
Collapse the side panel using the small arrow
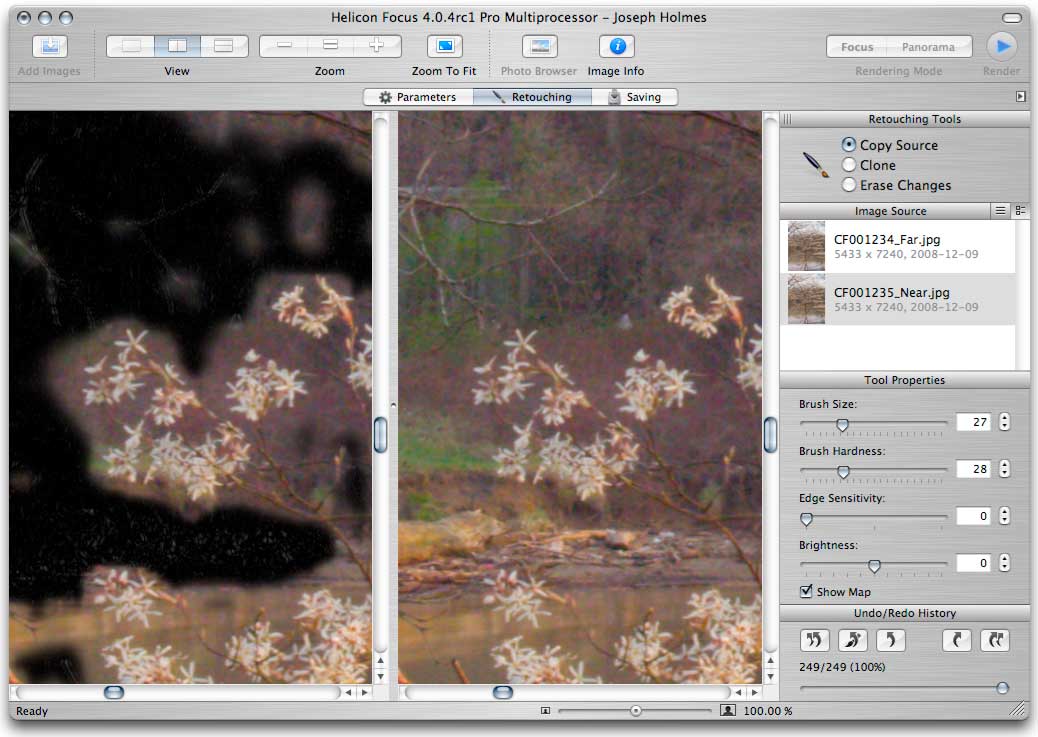[x=1020, y=97]
